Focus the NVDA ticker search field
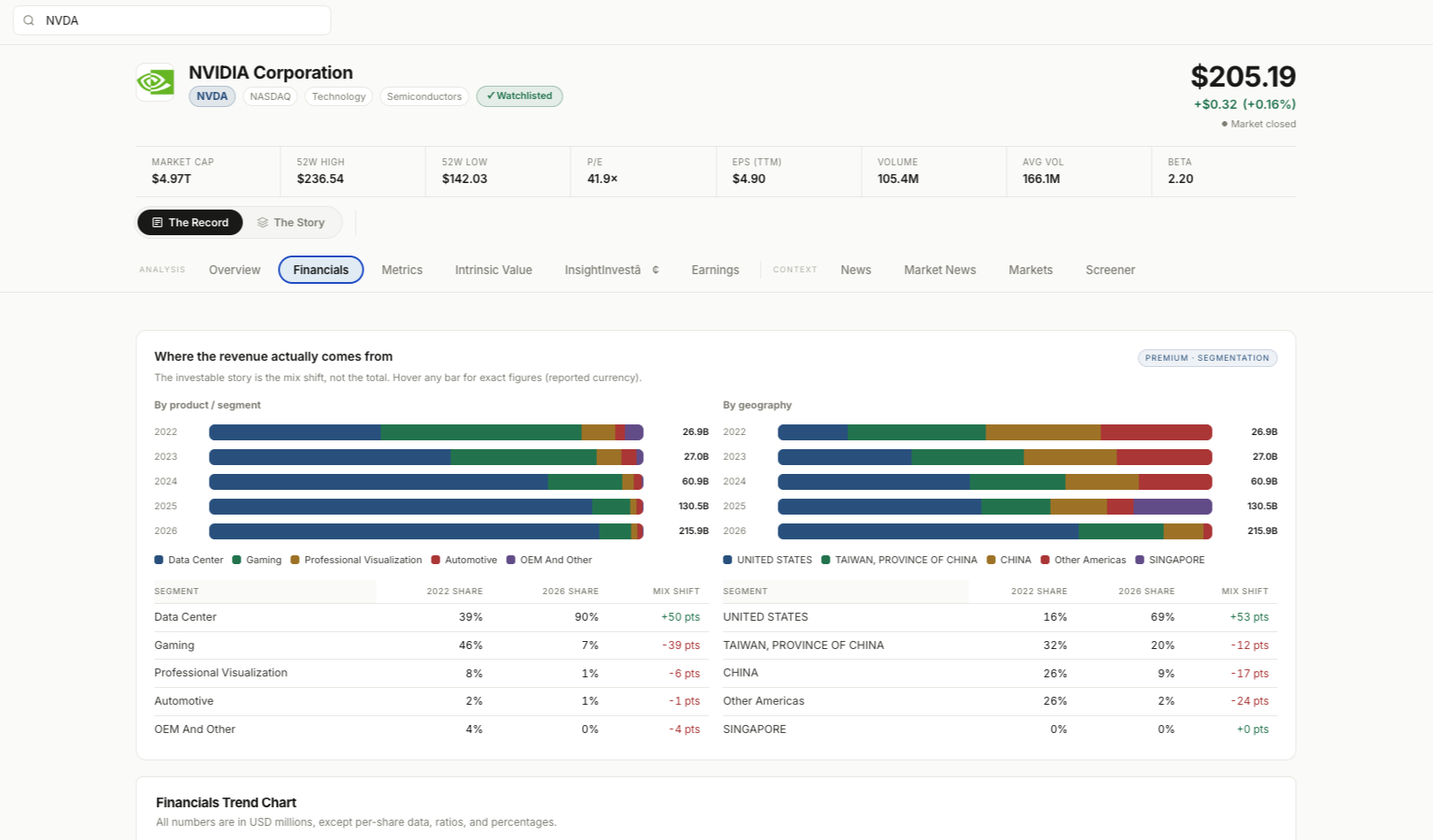The width and height of the screenshot is (1433, 840). [x=172, y=20]
